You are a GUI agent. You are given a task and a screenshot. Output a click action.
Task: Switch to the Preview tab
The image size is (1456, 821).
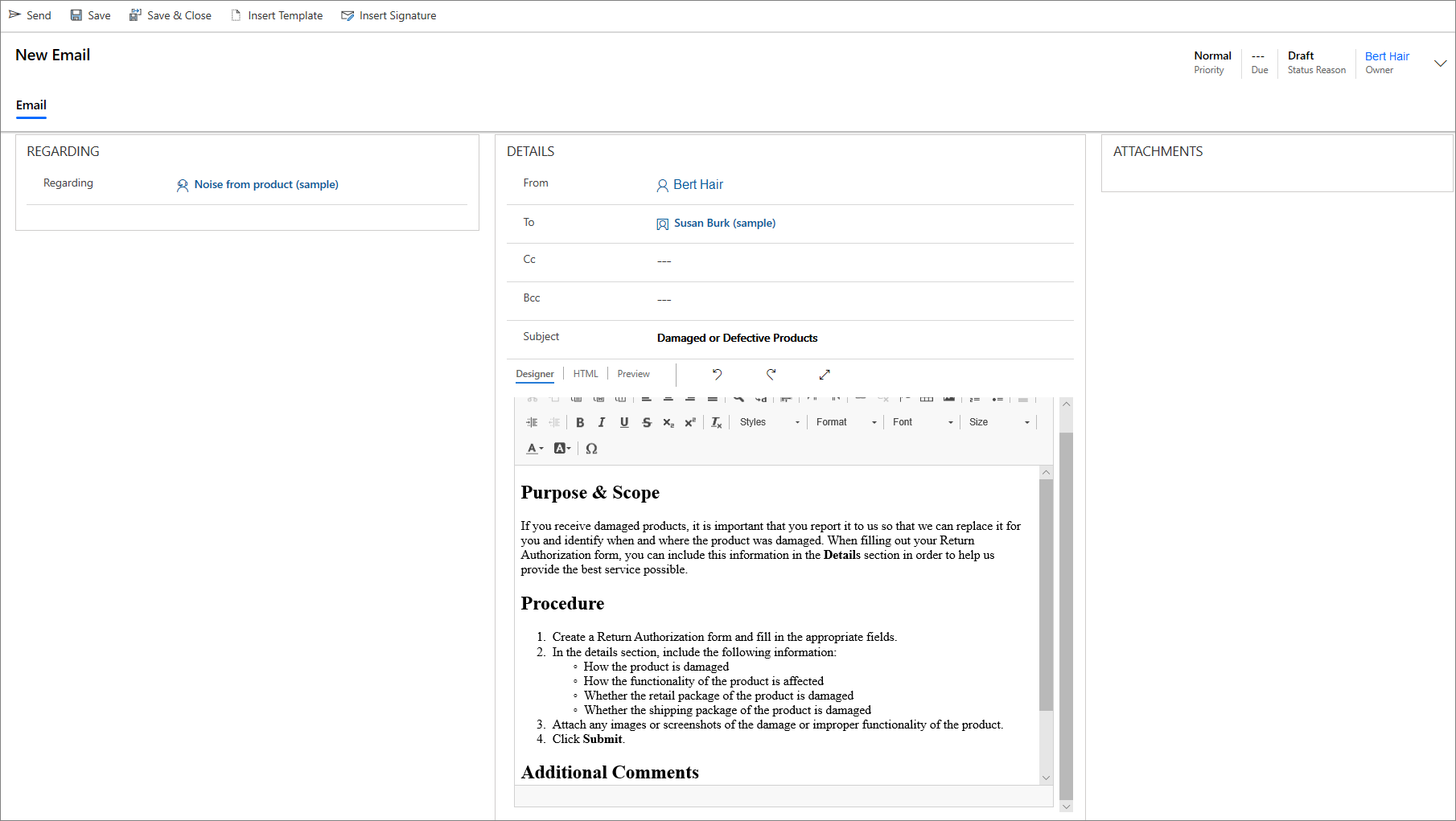[x=633, y=373]
